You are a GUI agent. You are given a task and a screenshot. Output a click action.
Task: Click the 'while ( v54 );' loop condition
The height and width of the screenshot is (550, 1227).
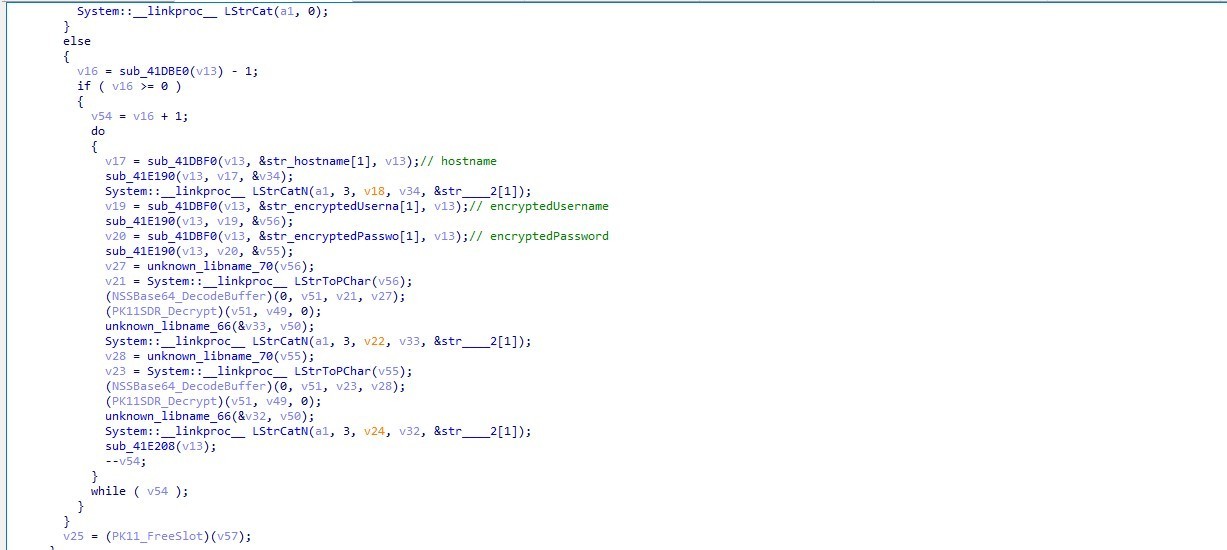[x=139, y=491]
